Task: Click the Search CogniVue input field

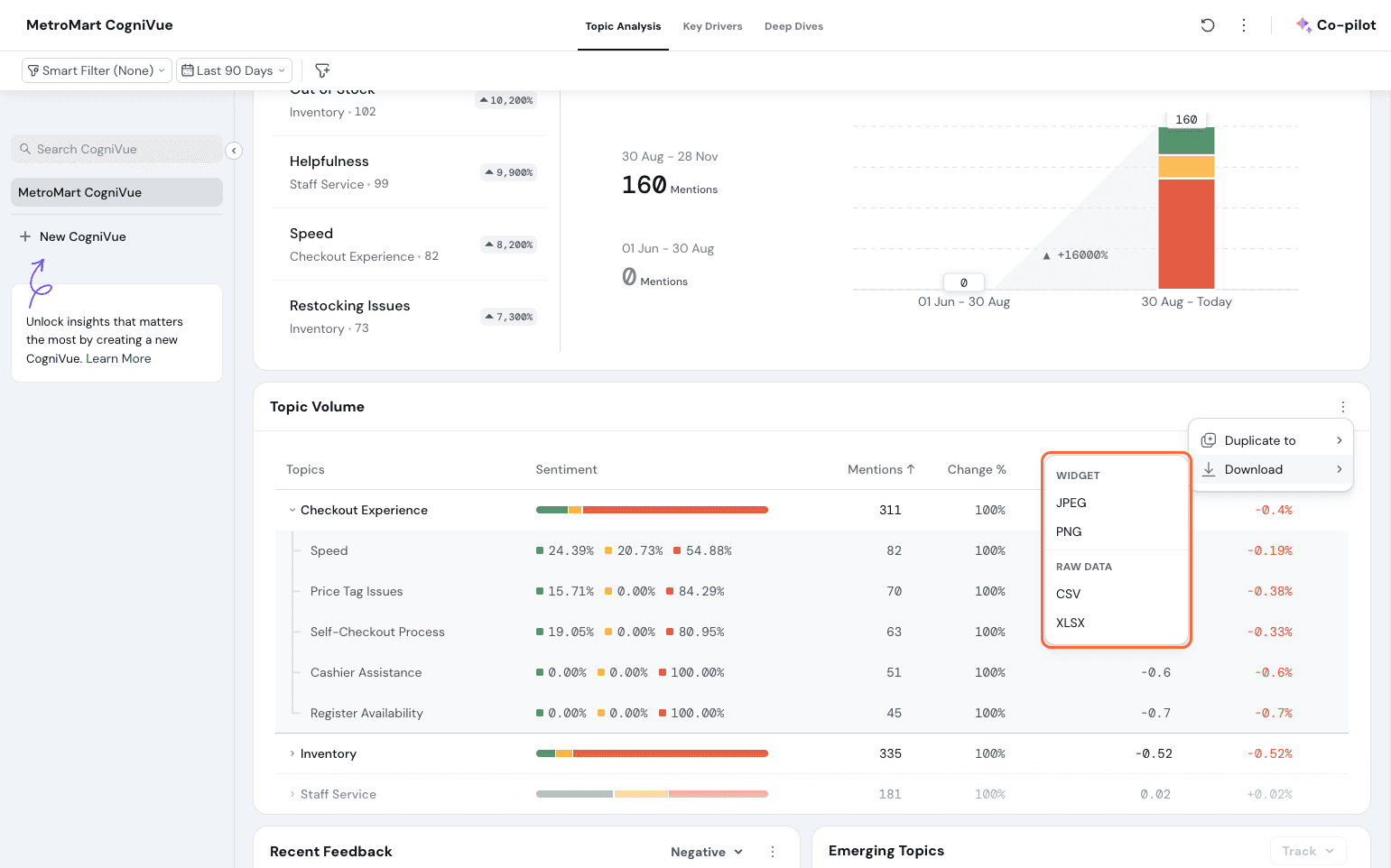Action: 117,149
